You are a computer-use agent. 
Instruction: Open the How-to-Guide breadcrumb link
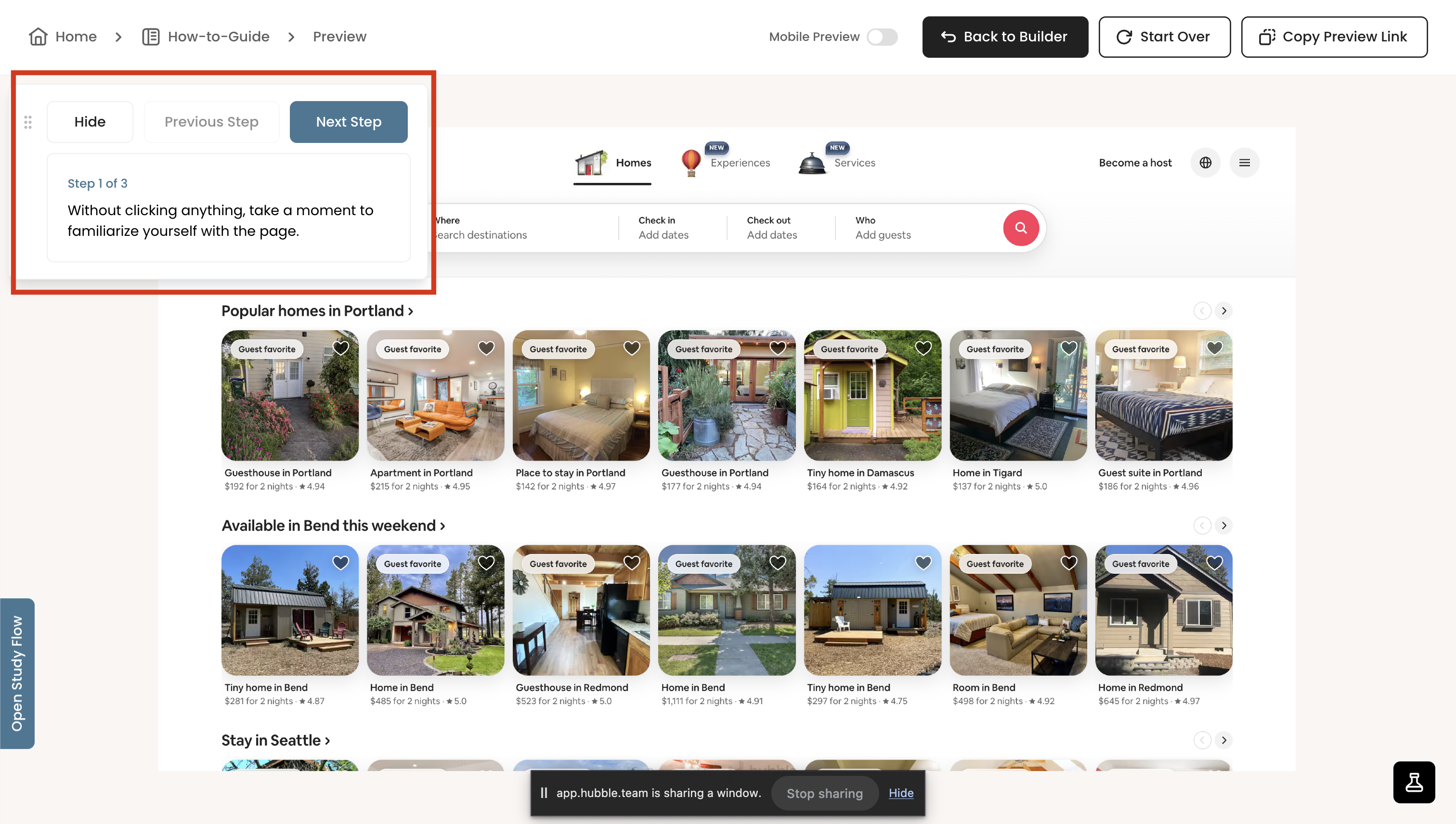[206, 37]
